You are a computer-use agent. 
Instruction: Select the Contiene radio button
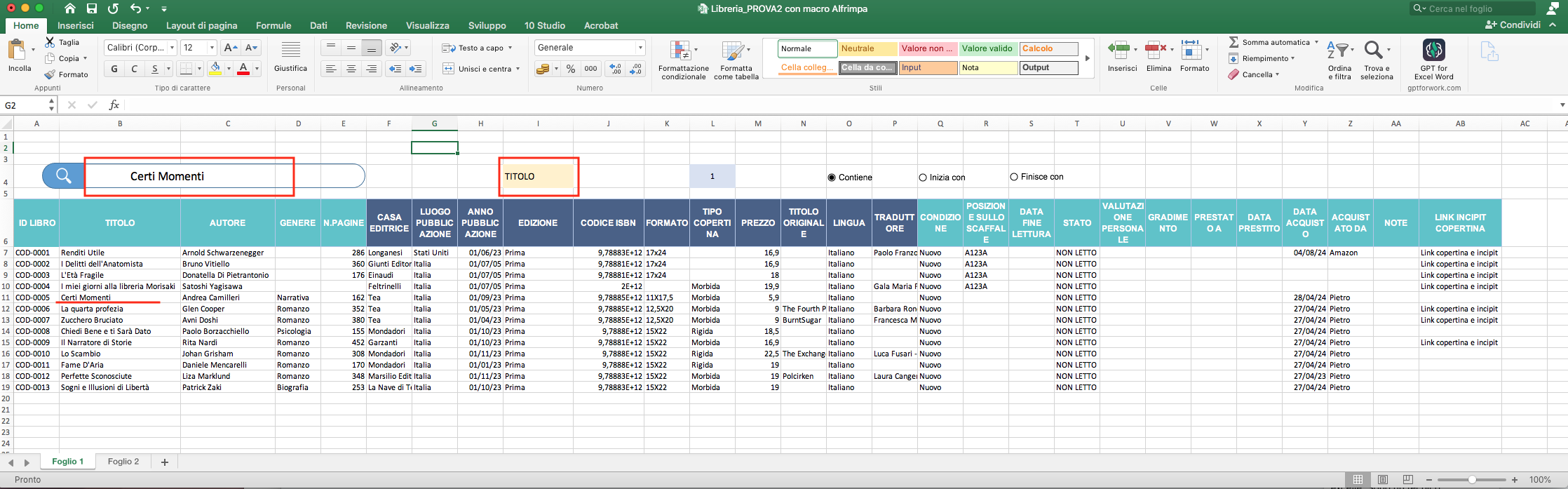click(x=832, y=177)
